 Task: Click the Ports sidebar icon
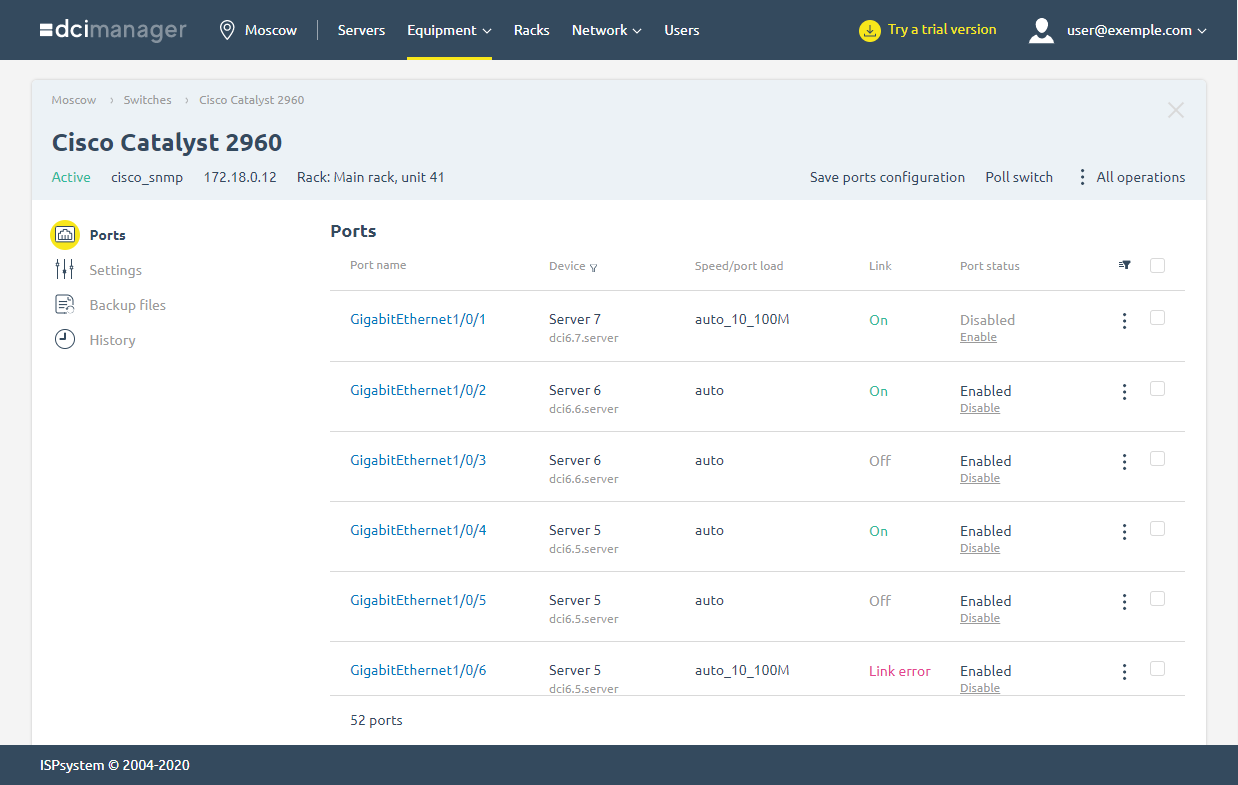(x=65, y=235)
